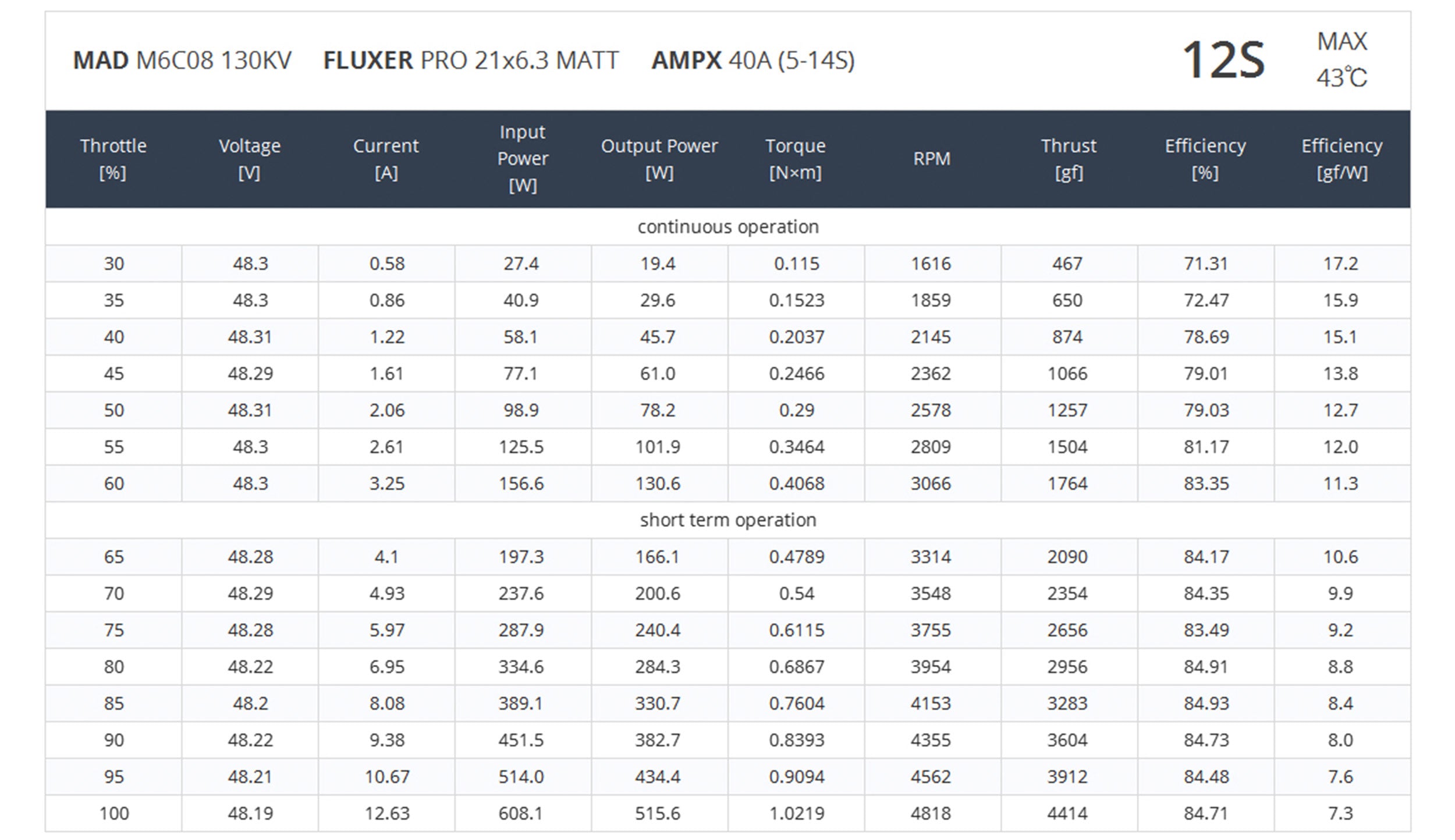Click the FLUXER PRO 21x6.3 MATT label

[471, 60]
